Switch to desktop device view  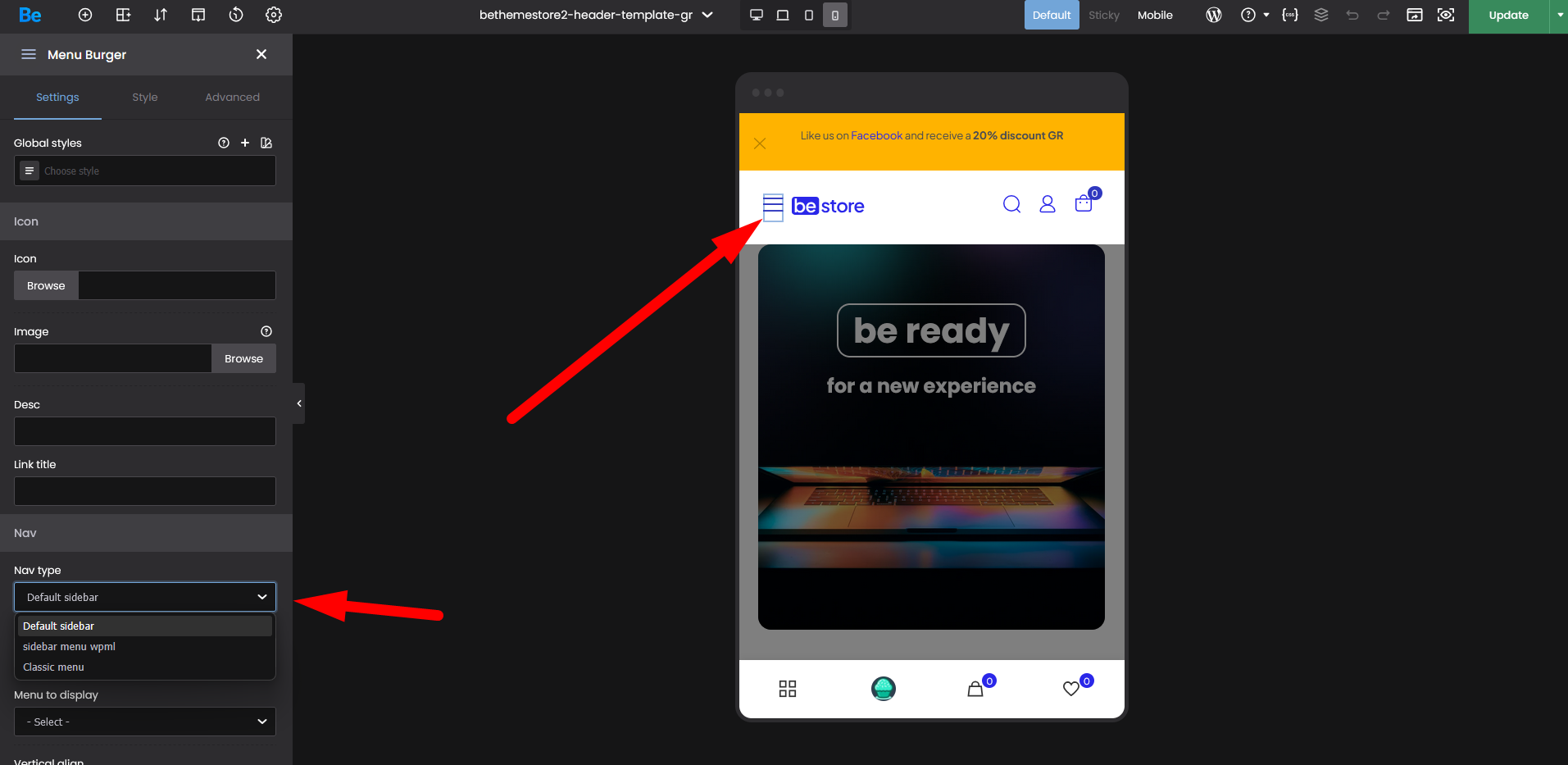click(x=757, y=15)
